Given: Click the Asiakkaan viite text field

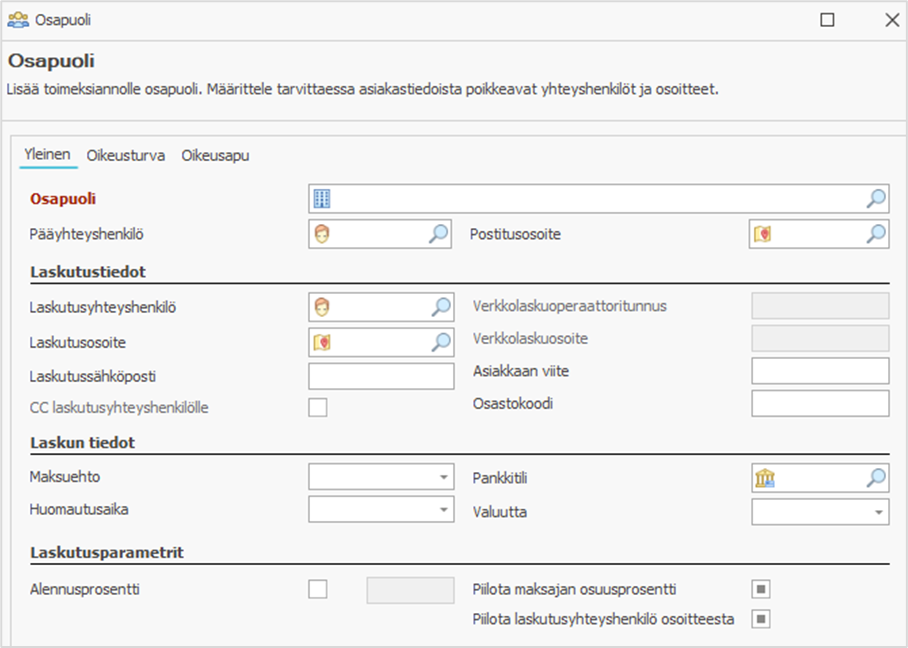Looking at the screenshot, I should (819, 371).
